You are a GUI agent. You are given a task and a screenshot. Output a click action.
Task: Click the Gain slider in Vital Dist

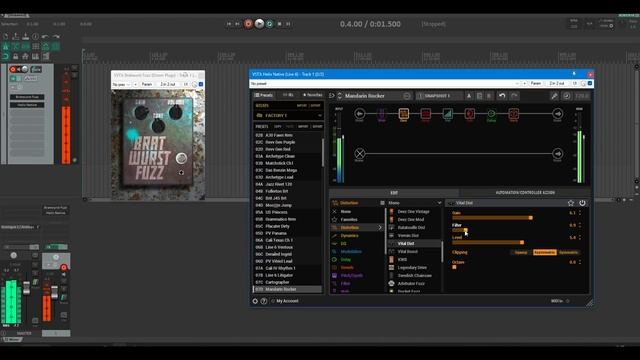(492, 218)
